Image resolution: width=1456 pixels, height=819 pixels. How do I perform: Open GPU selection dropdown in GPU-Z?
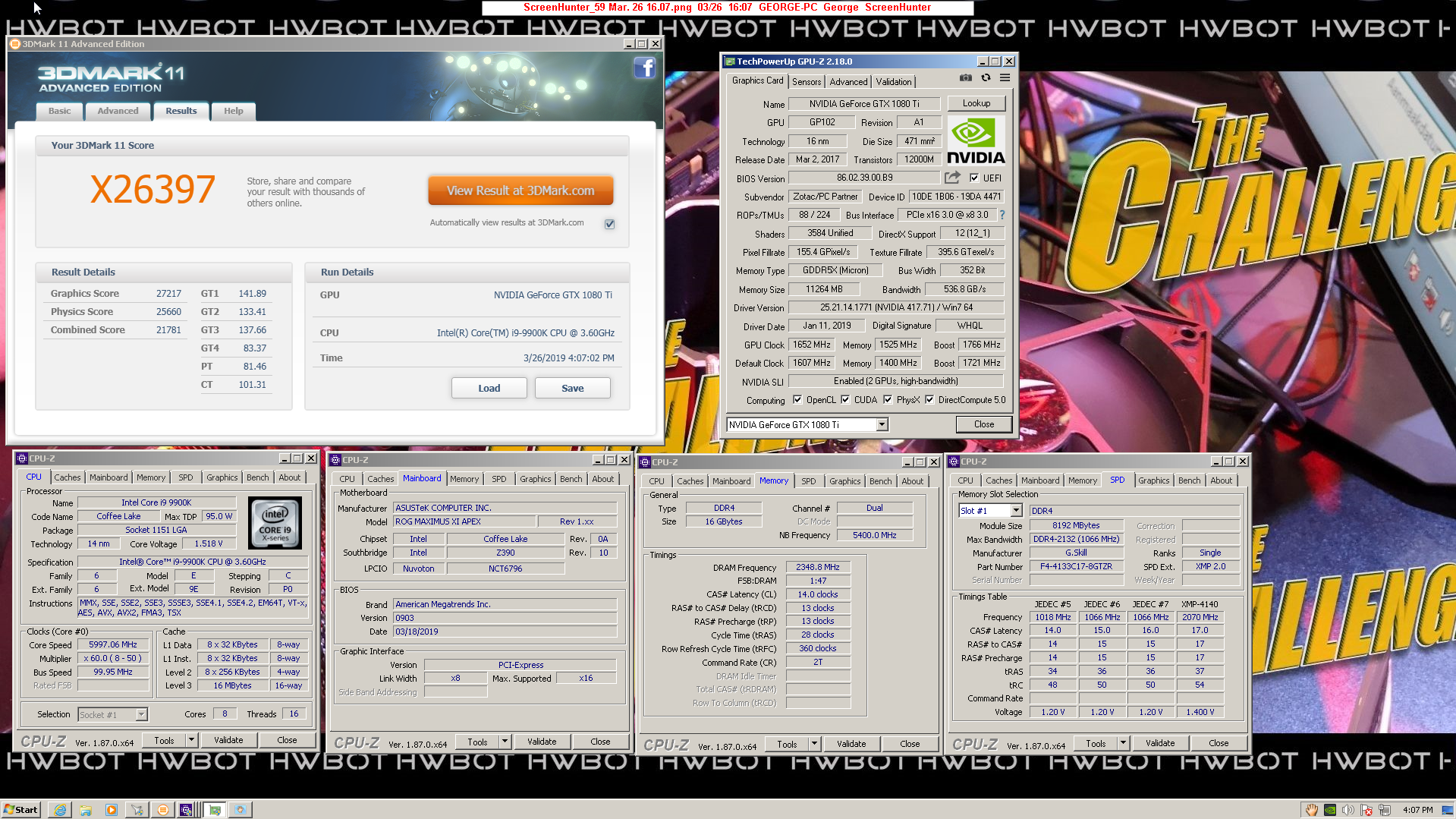click(882, 425)
